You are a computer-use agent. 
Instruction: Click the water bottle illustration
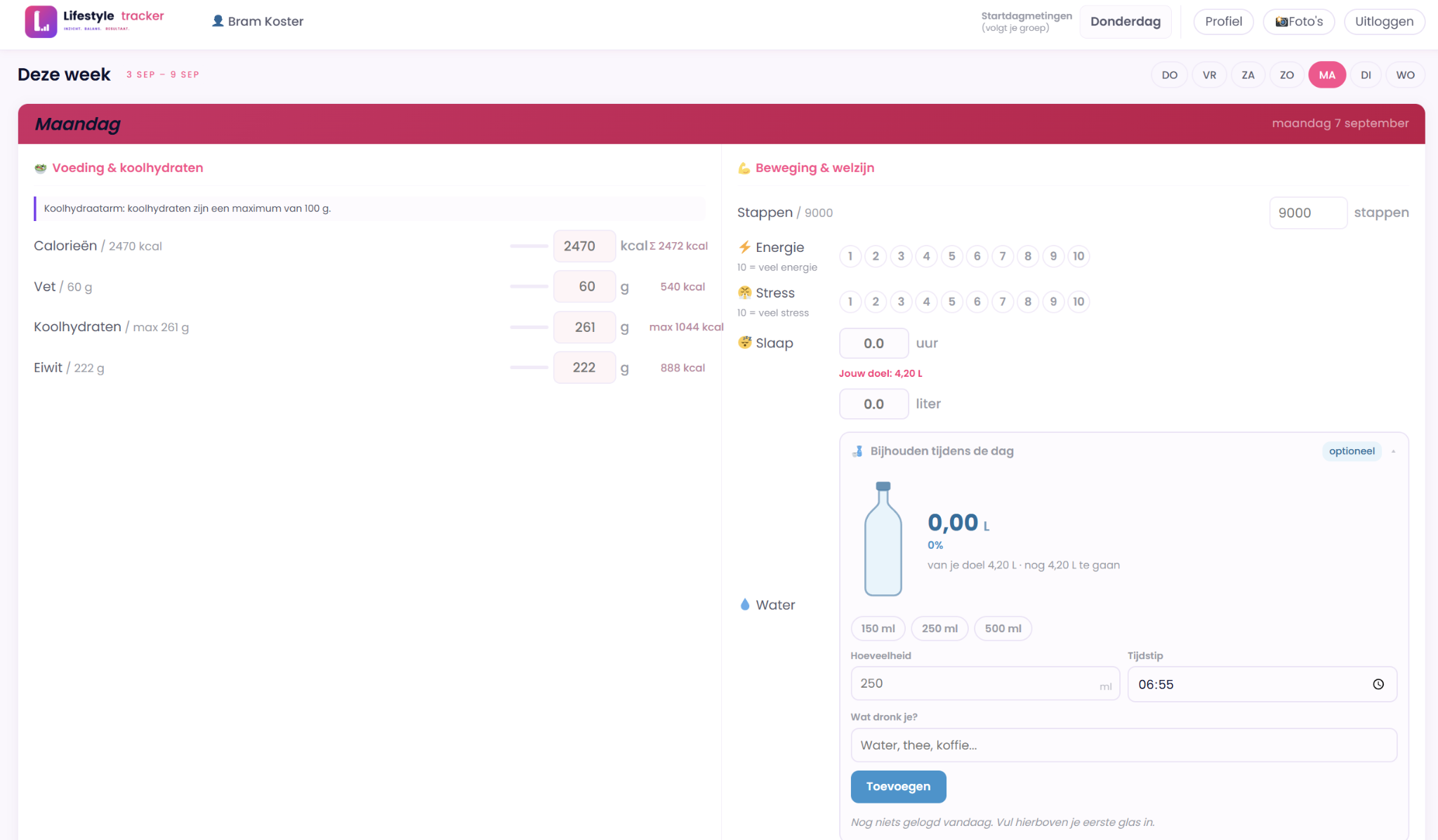(x=883, y=539)
